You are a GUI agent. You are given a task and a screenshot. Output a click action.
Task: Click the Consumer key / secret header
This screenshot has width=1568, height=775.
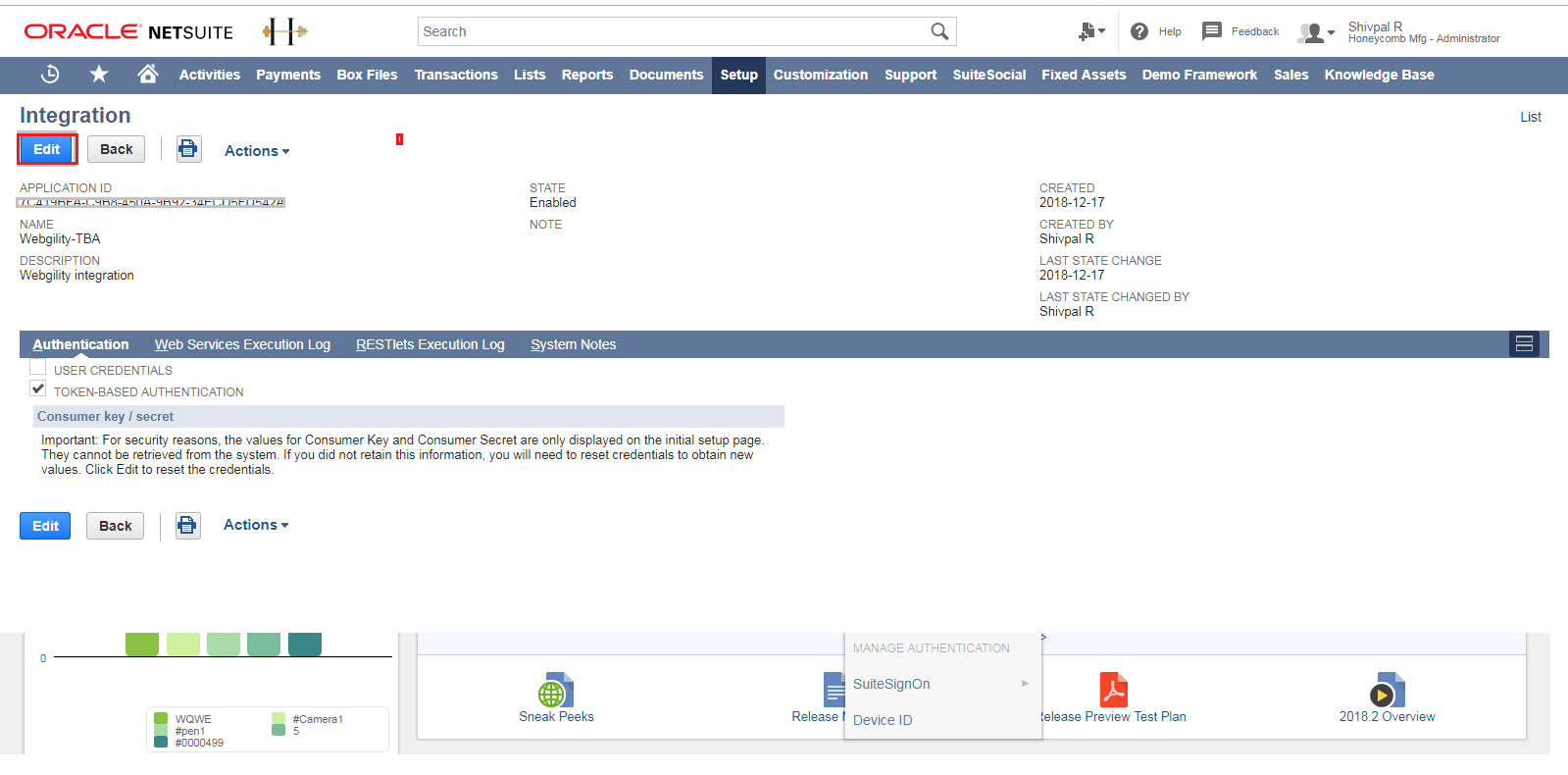point(409,417)
